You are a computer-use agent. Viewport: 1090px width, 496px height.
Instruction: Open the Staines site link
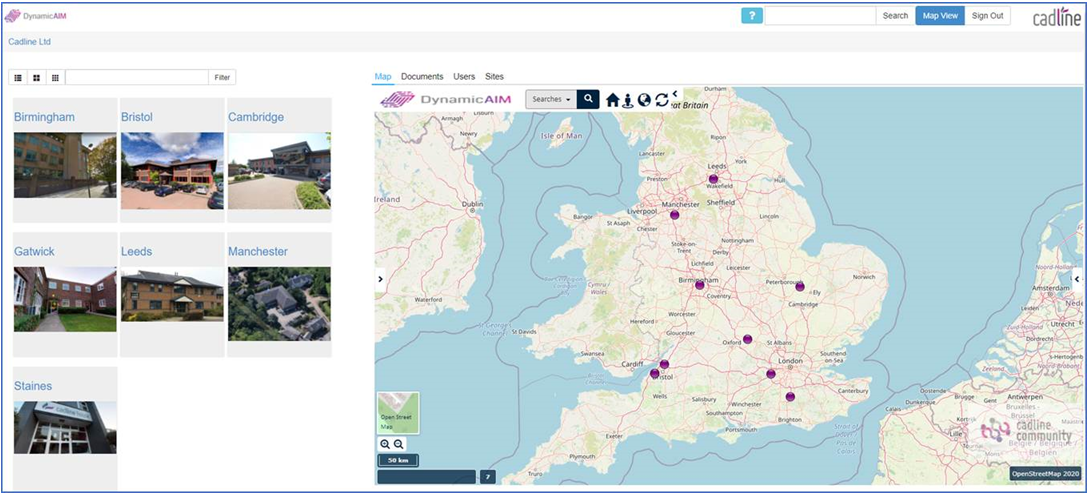33,386
